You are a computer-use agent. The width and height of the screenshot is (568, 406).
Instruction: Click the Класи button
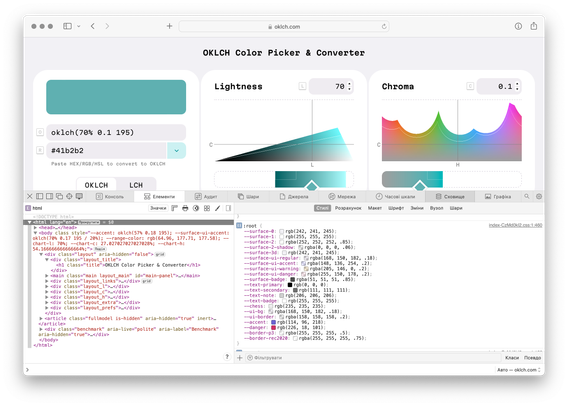(512, 358)
